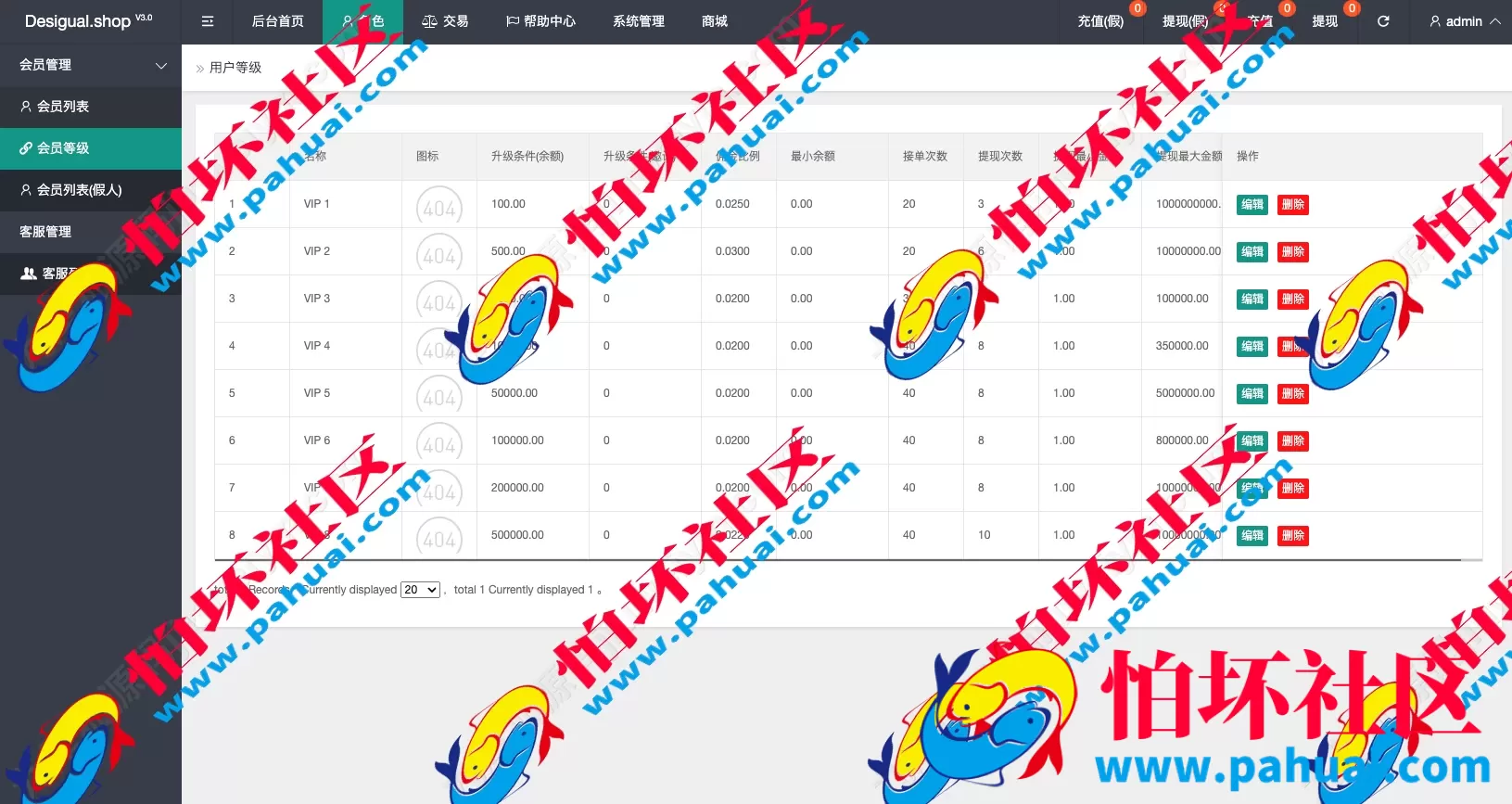Edit the VIP 5 level

pos(1252,394)
